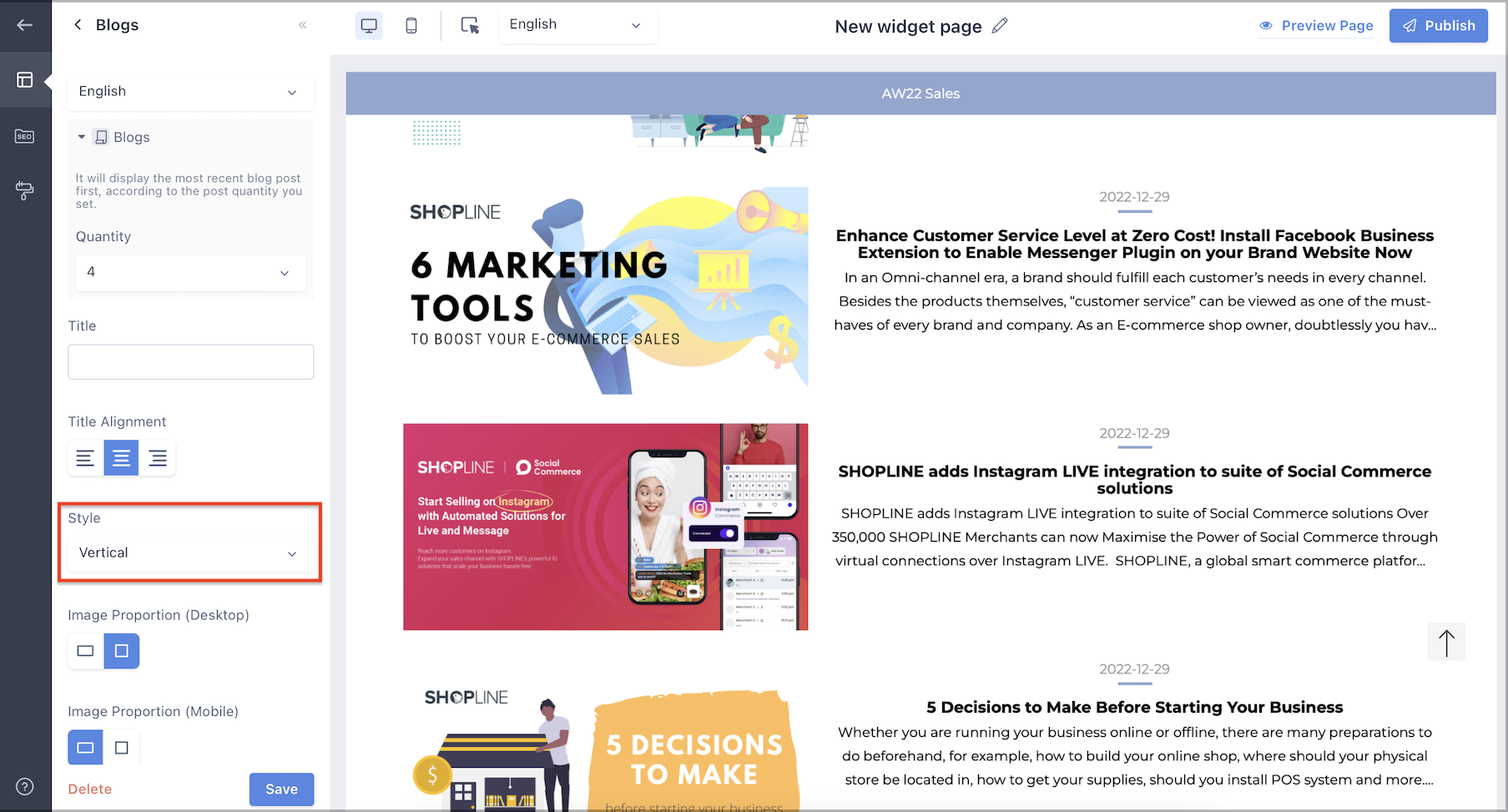Screen dimensions: 1508x812
Task: Click into the Title input field
Action: coord(190,361)
